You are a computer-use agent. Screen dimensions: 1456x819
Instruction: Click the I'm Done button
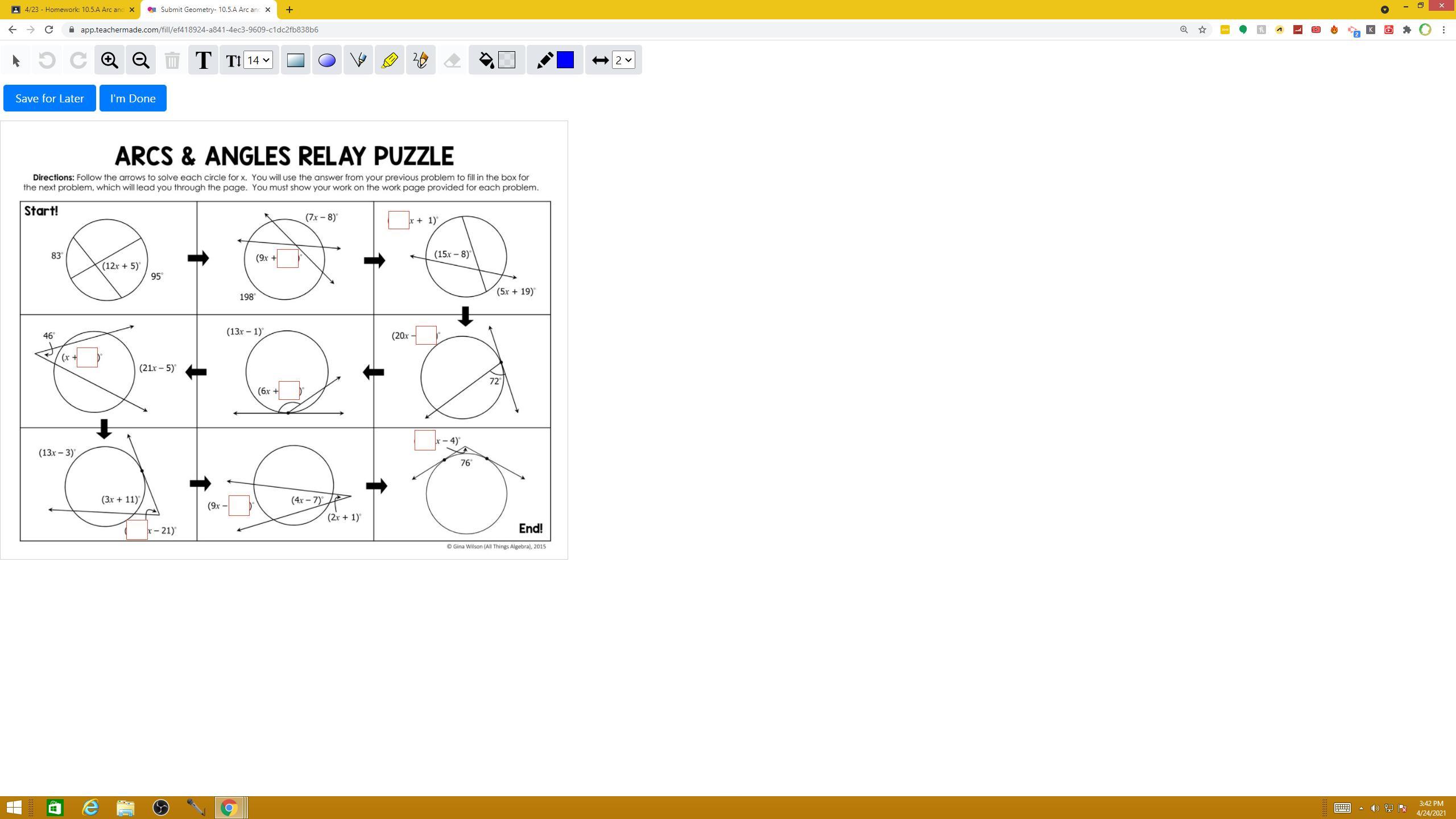[x=133, y=98]
